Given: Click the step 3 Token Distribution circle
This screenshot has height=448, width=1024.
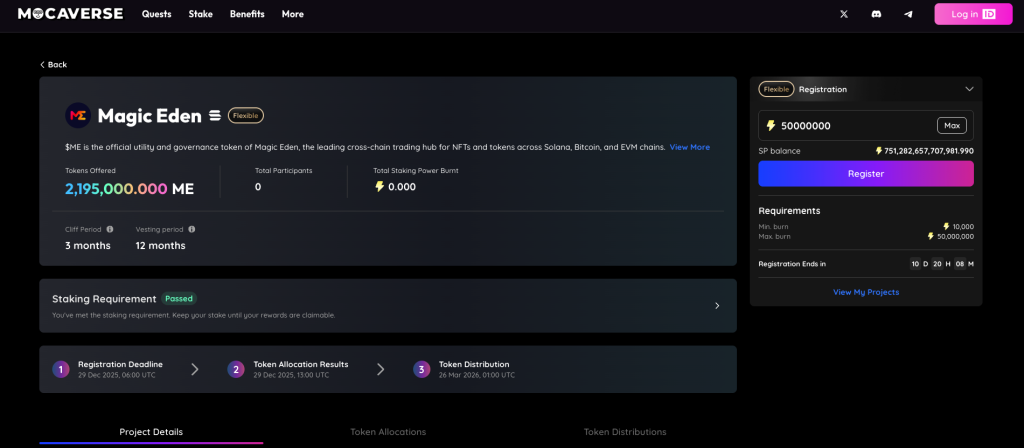Looking at the screenshot, I should [421, 369].
